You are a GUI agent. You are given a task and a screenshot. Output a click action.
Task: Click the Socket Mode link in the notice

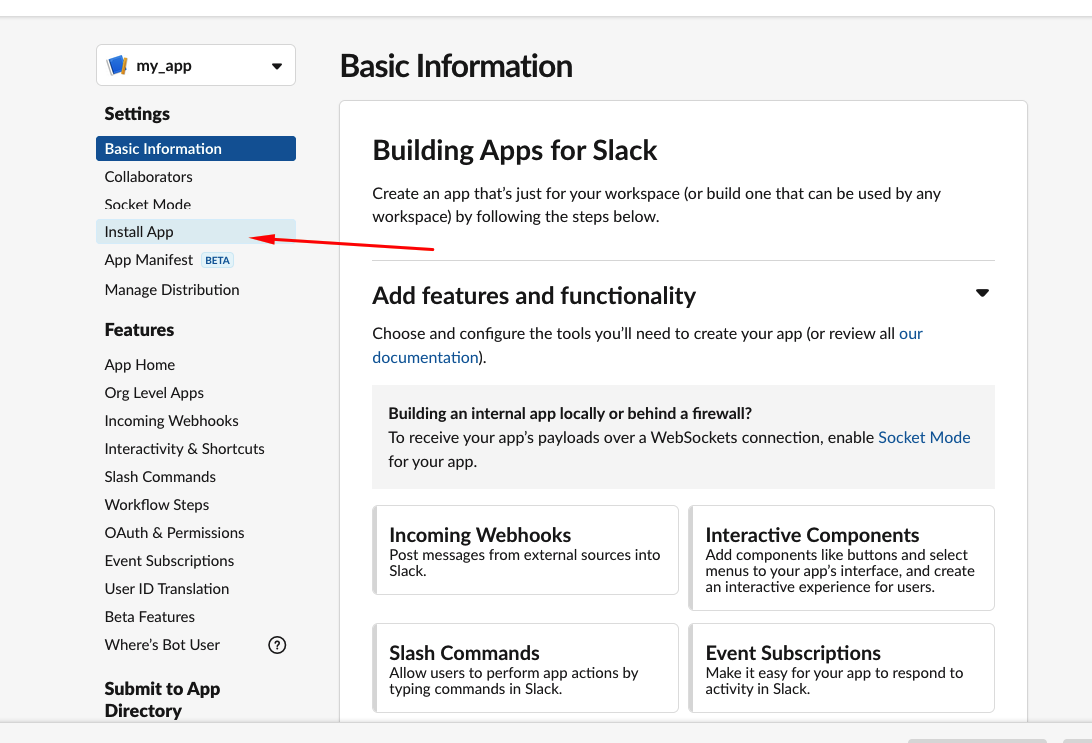[x=924, y=437]
